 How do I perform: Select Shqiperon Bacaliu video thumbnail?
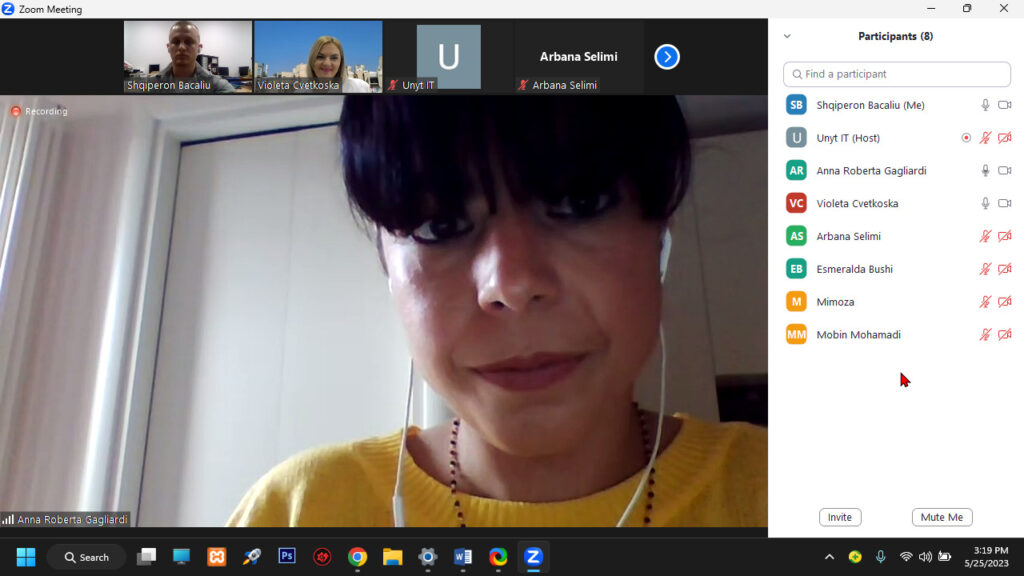point(188,57)
